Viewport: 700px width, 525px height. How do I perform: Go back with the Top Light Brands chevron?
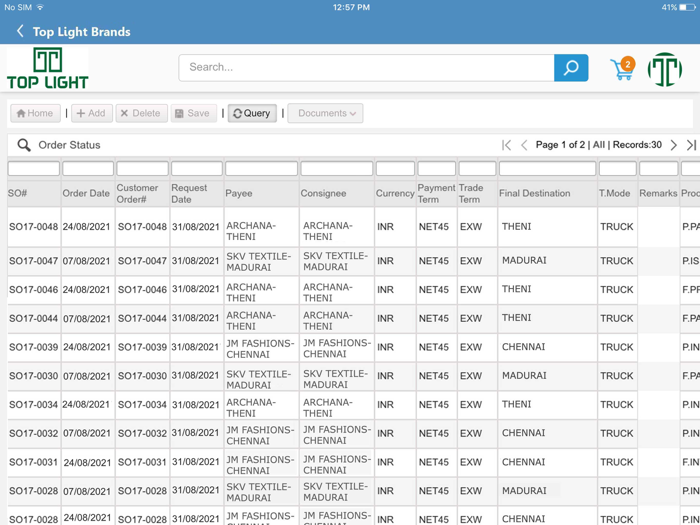(20, 31)
